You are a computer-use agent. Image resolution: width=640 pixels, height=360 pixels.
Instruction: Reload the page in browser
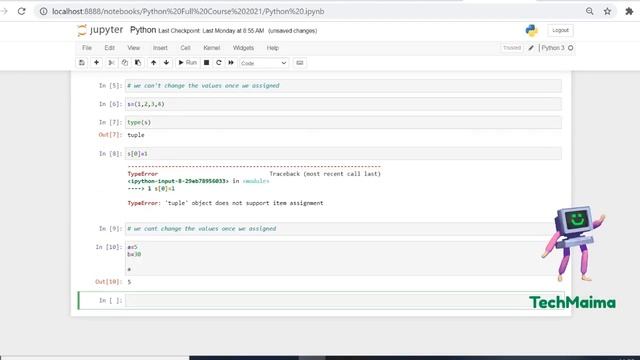coord(22,11)
